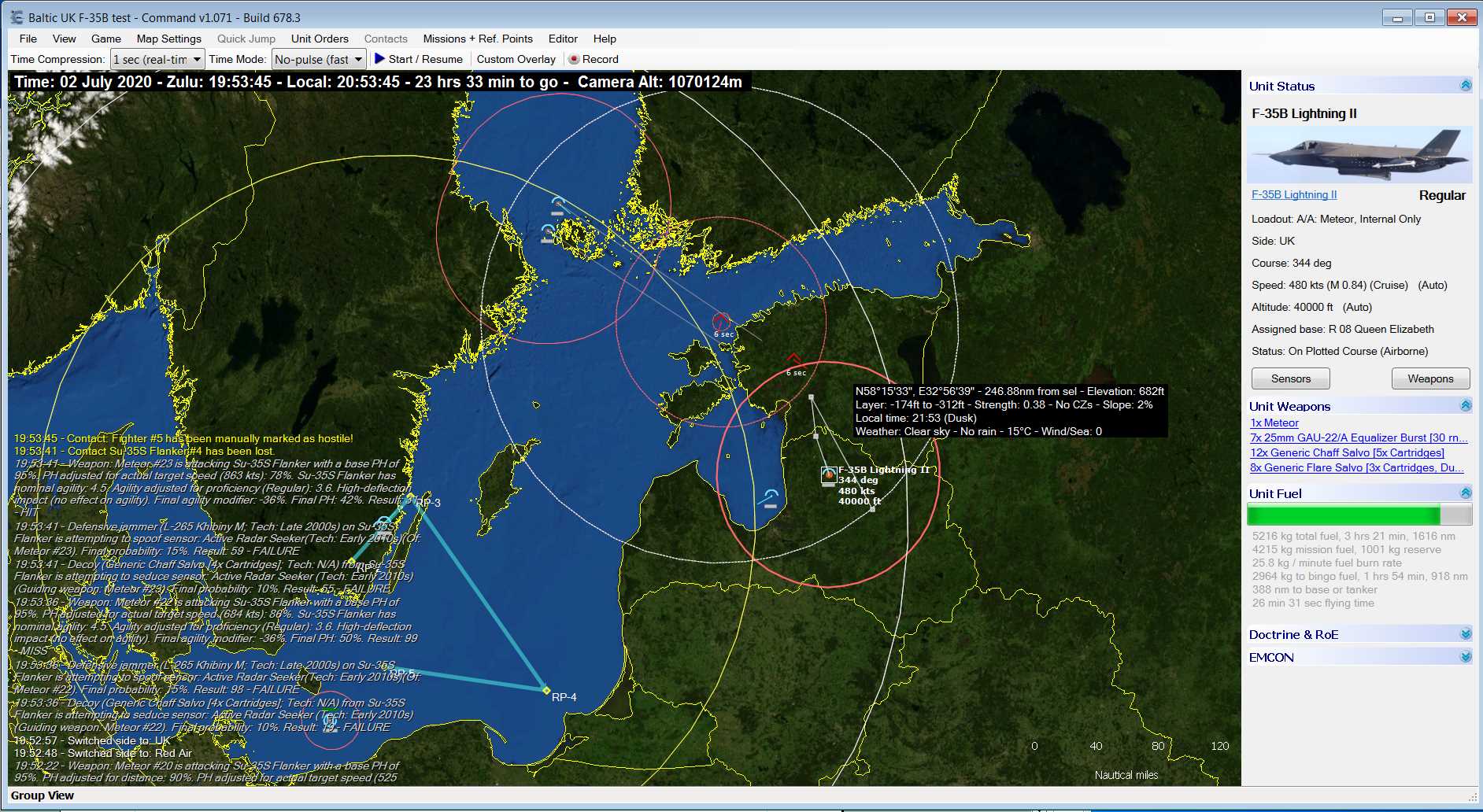
Task: Click the middle waypoint of the F-35B course
Action: coord(815,436)
